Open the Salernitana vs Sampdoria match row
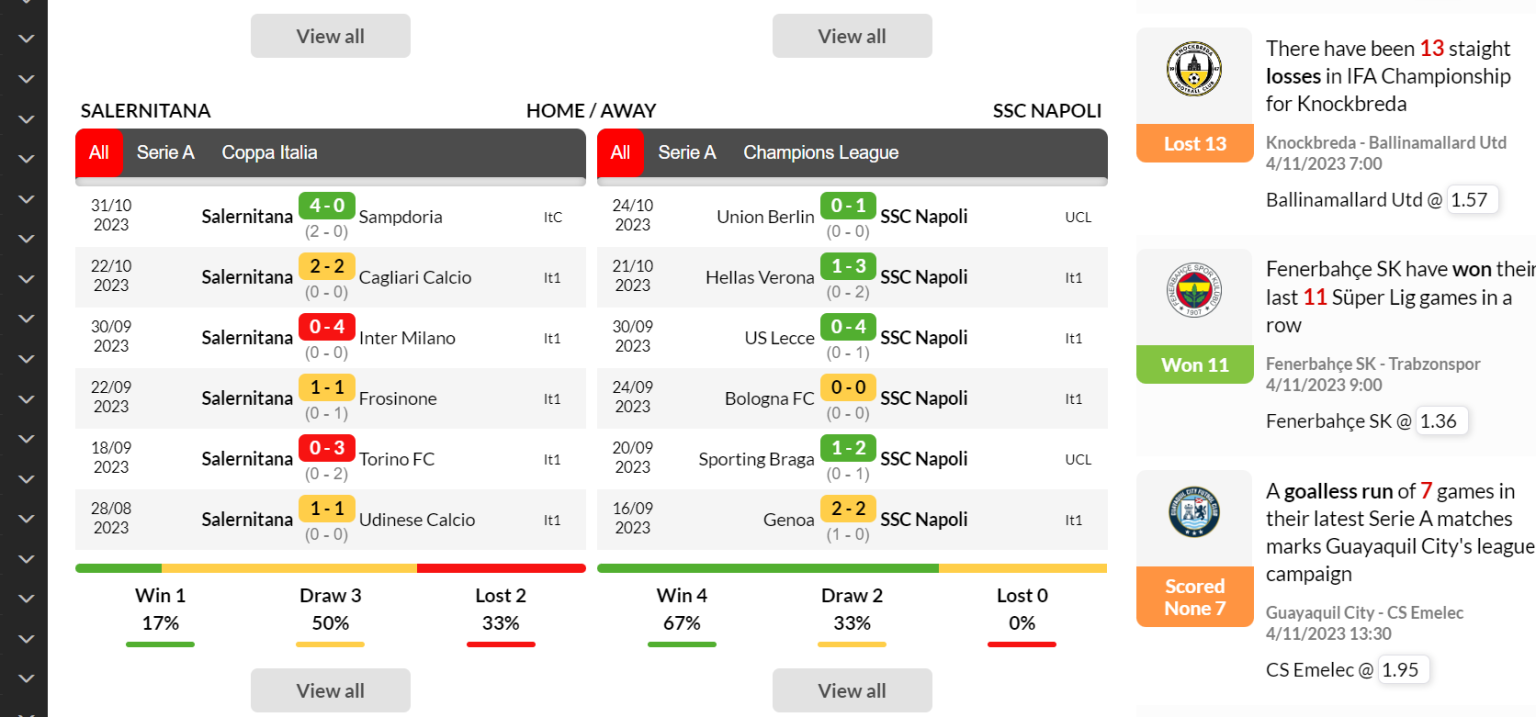The width and height of the screenshot is (1536, 717). (x=330, y=216)
